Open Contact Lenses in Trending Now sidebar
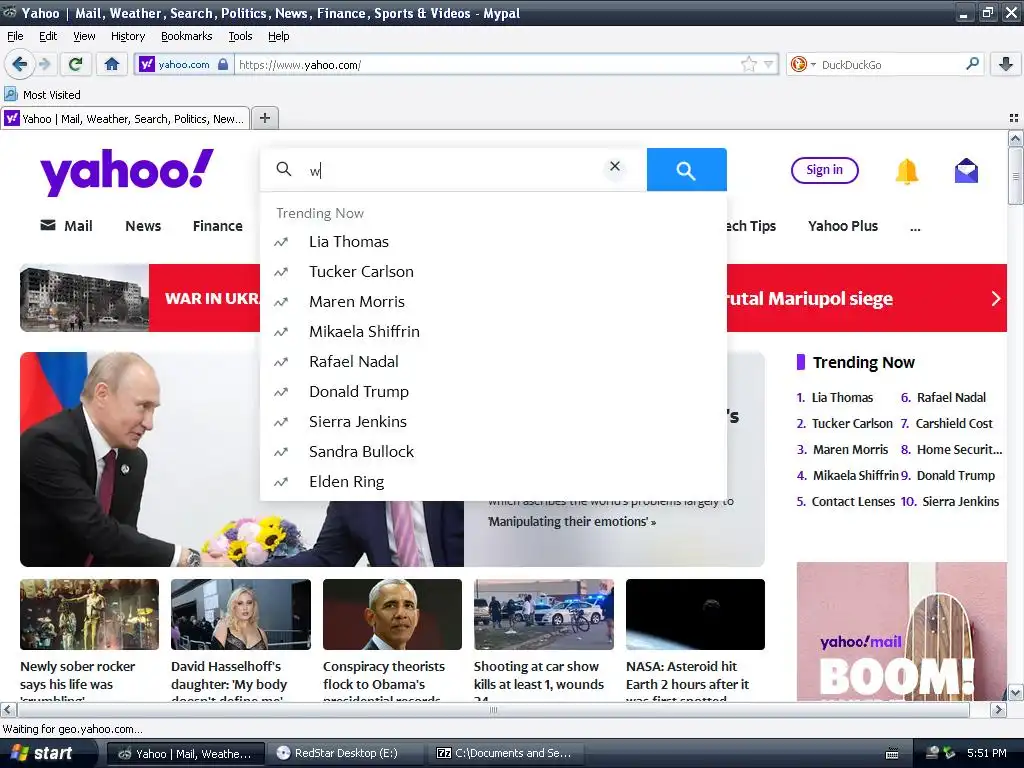The width and height of the screenshot is (1024, 768). tap(853, 502)
